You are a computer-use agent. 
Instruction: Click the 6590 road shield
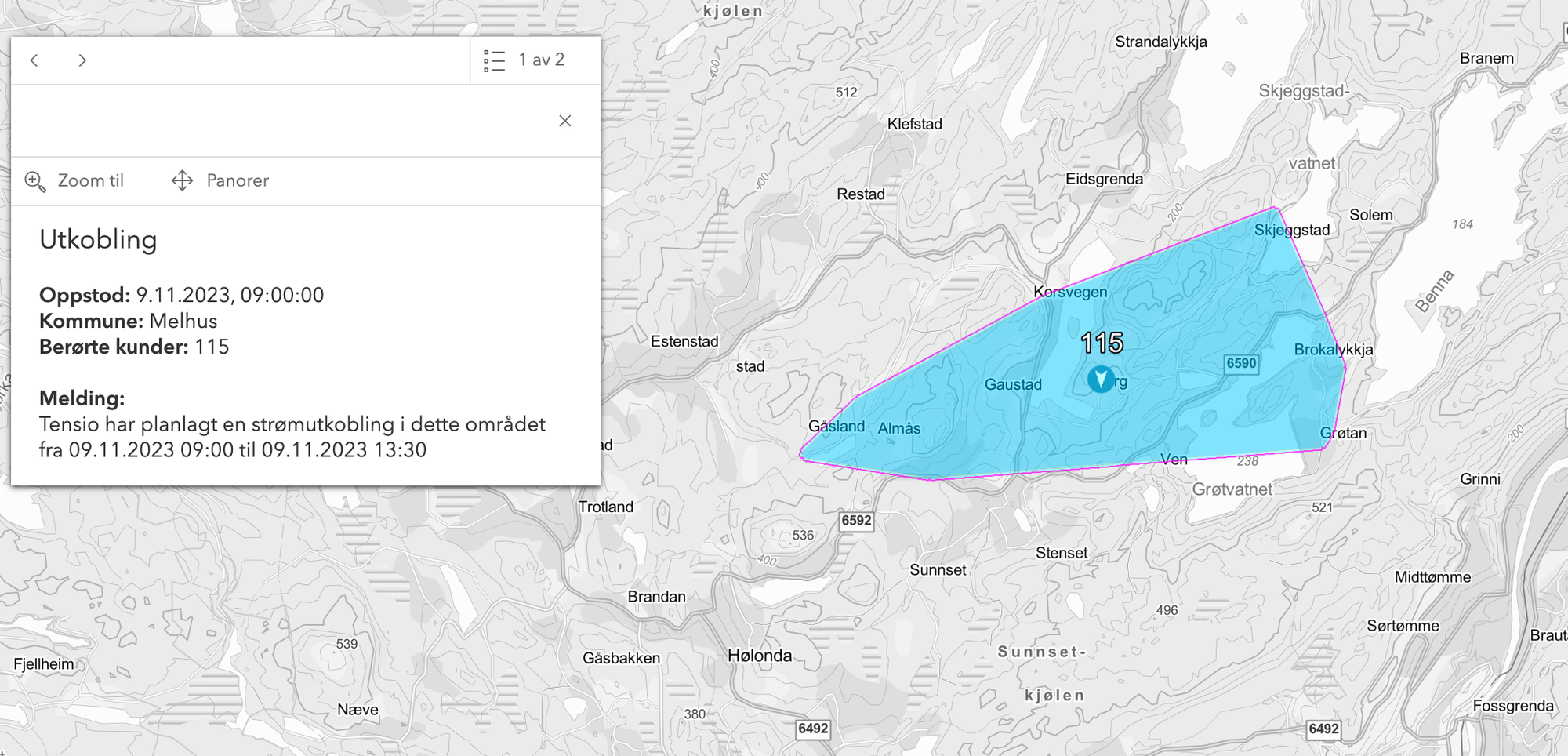(1241, 363)
